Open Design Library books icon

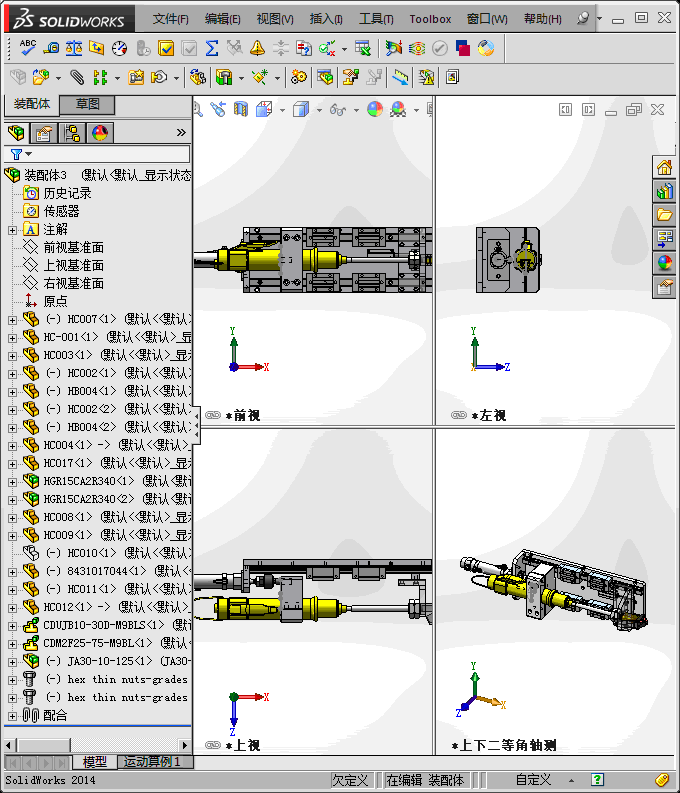coord(664,191)
